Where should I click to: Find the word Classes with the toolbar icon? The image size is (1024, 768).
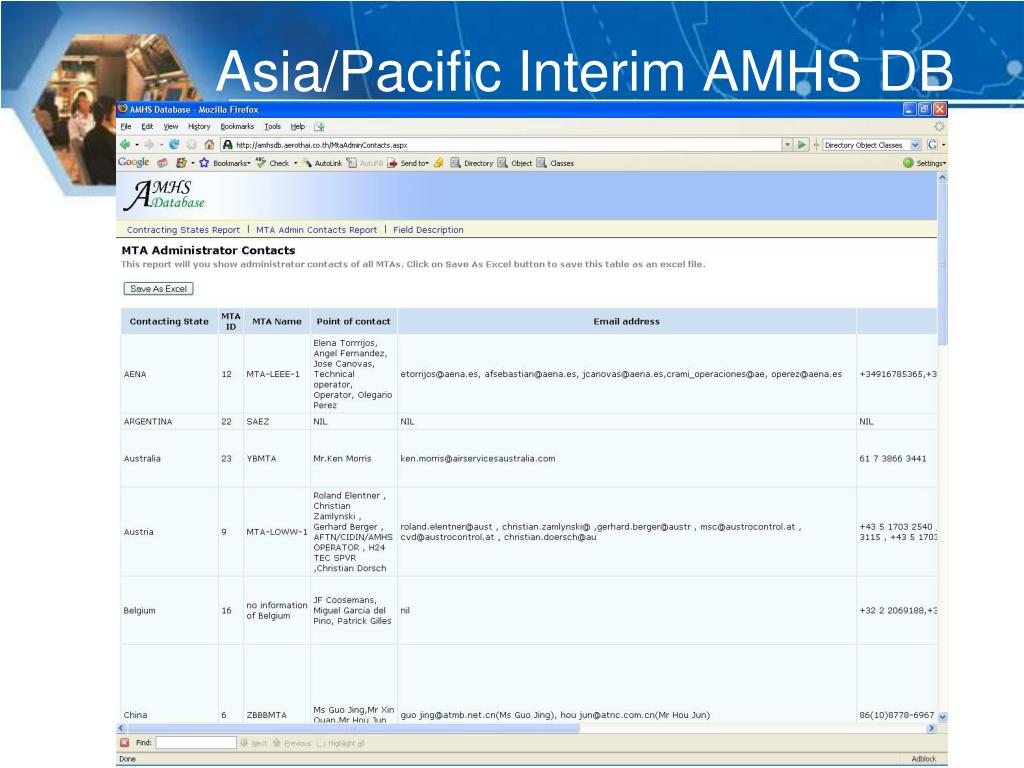[x=541, y=163]
